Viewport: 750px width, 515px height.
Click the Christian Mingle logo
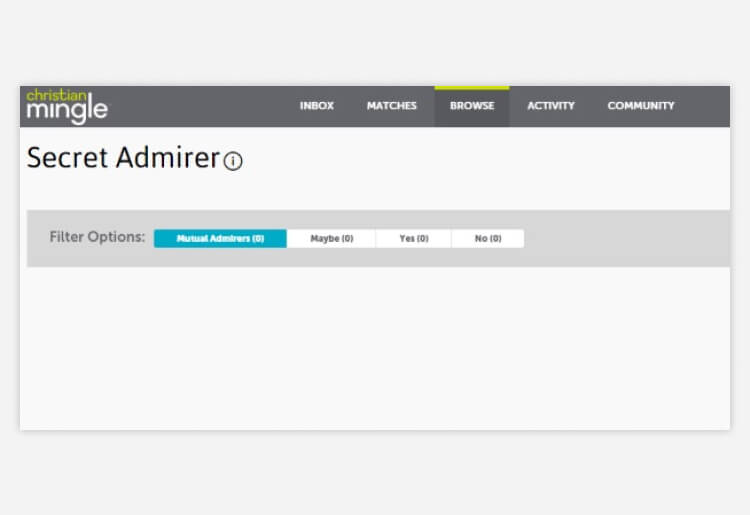pyautogui.click(x=66, y=106)
